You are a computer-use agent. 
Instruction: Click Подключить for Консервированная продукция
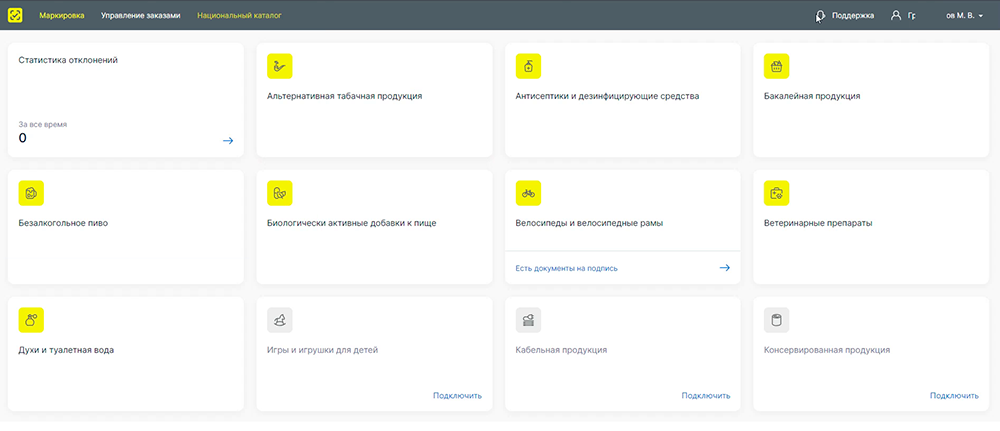pyautogui.click(x=953, y=396)
